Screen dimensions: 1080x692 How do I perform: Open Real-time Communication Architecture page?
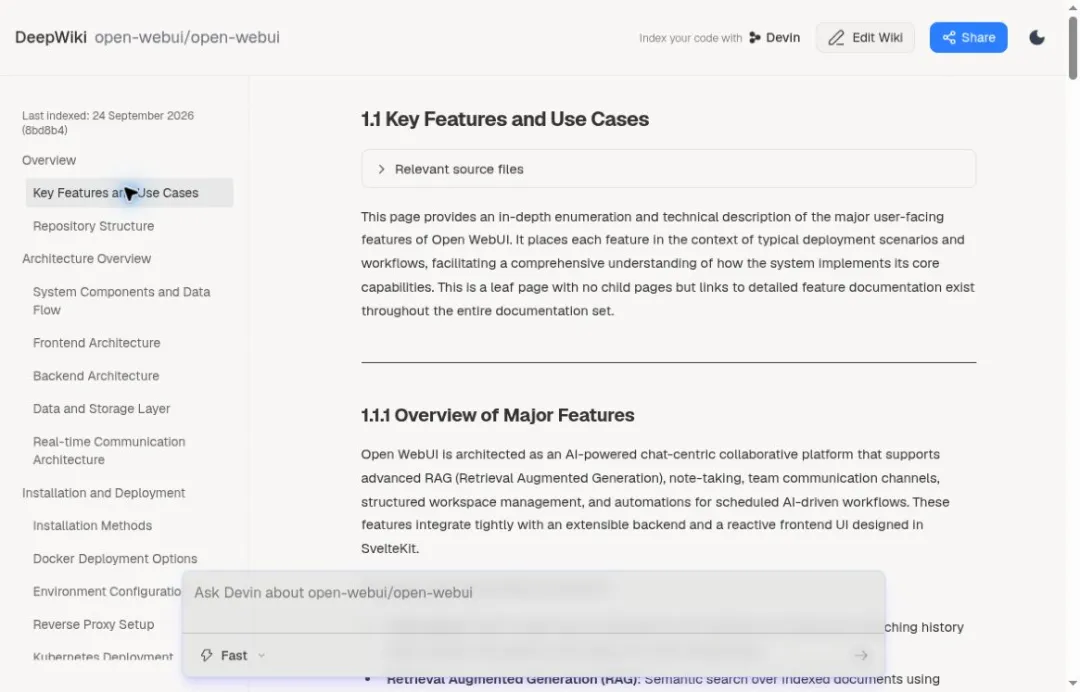[x=109, y=451]
